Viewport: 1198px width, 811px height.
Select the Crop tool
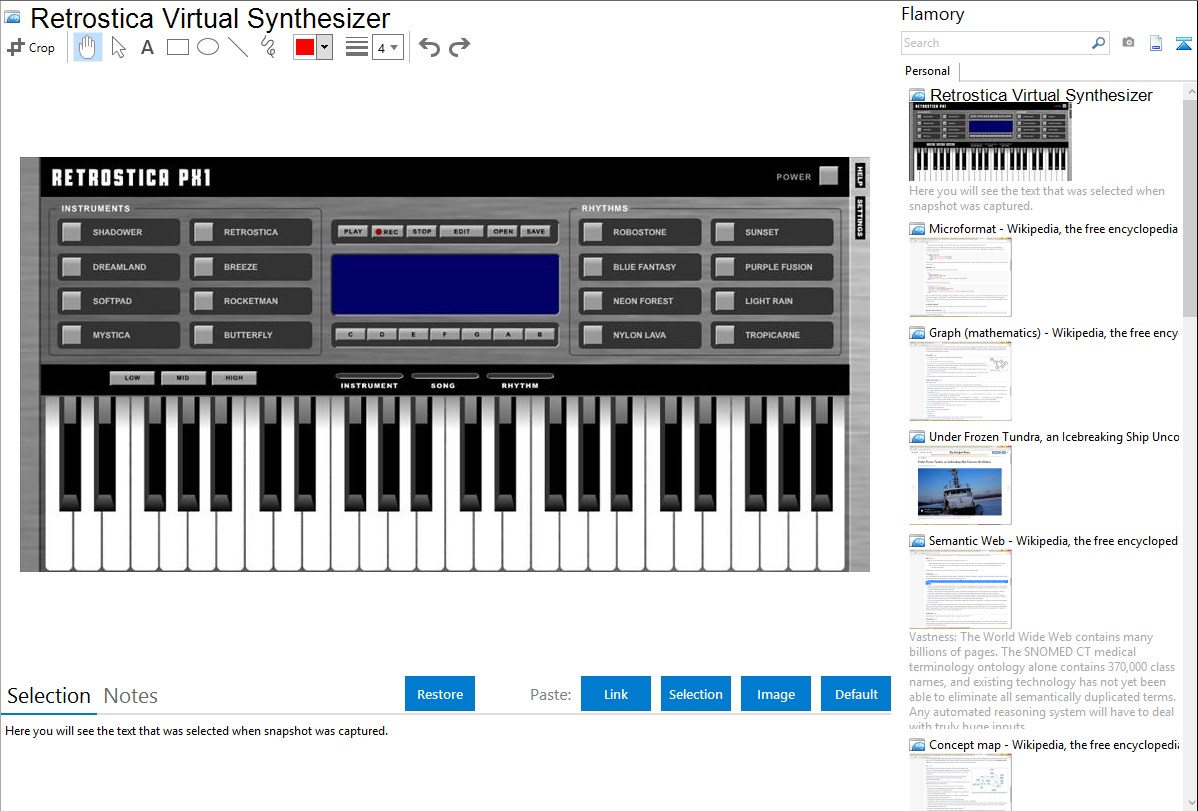tap(31, 47)
